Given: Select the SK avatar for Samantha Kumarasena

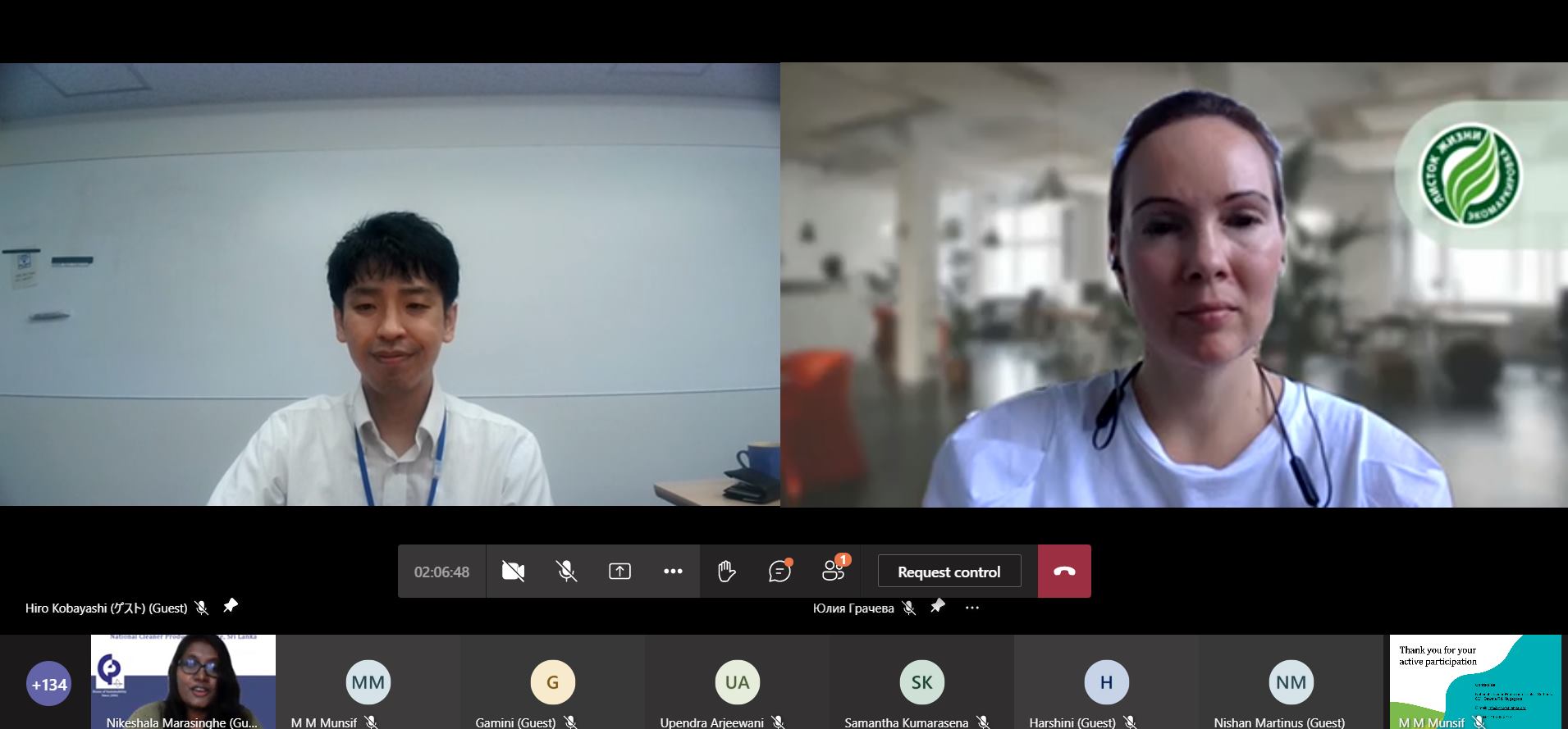Looking at the screenshot, I should click(921, 682).
